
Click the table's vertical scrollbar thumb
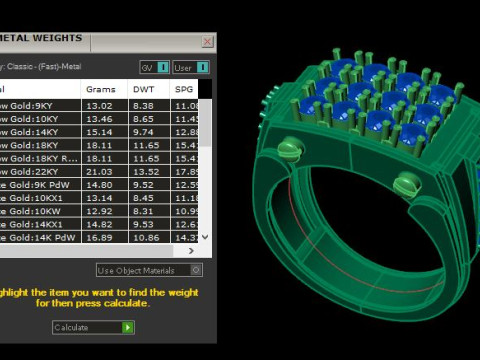(x=205, y=123)
